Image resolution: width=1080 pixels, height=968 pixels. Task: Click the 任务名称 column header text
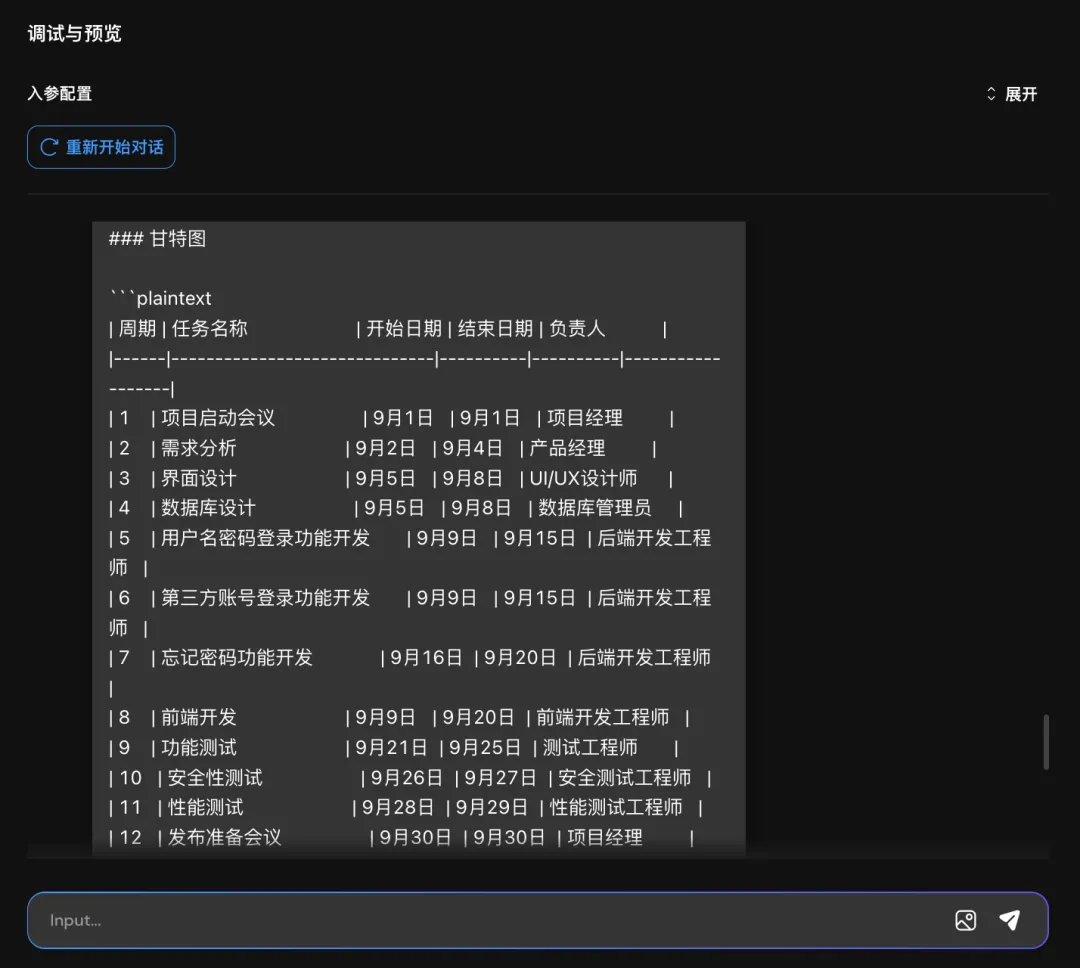209,329
